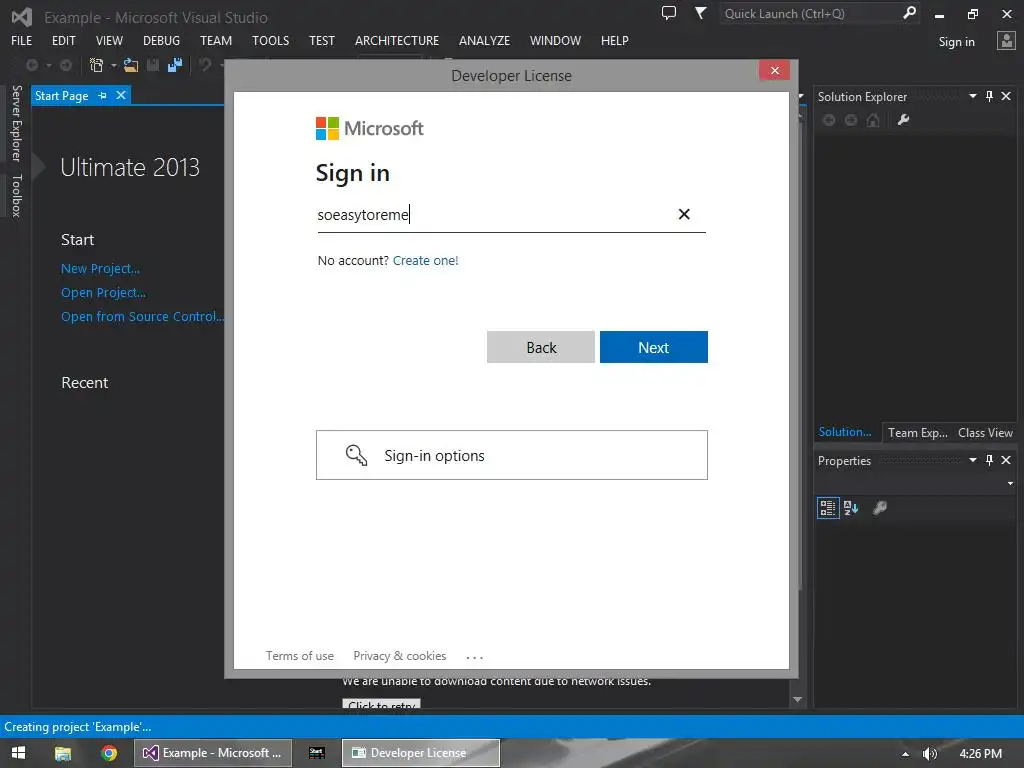Viewport: 1024px width, 768px height.
Task: Click the Save single-disk toolbar icon
Action: pyautogui.click(x=153, y=65)
